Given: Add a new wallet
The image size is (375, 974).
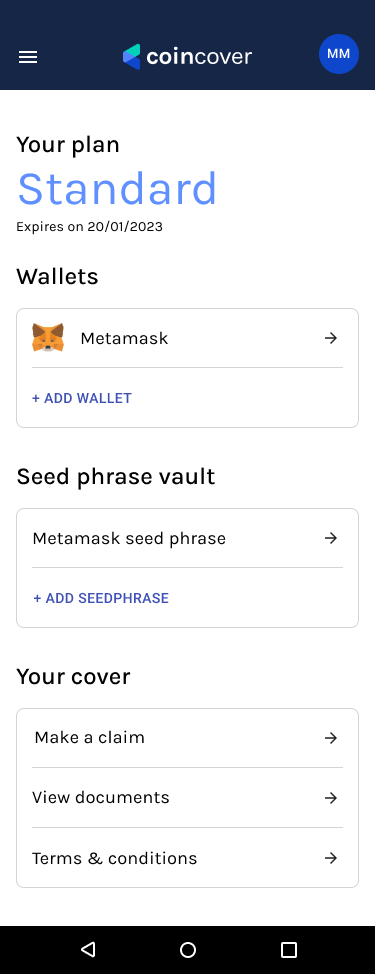Looking at the screenshot, I should [x=82, y=398].
